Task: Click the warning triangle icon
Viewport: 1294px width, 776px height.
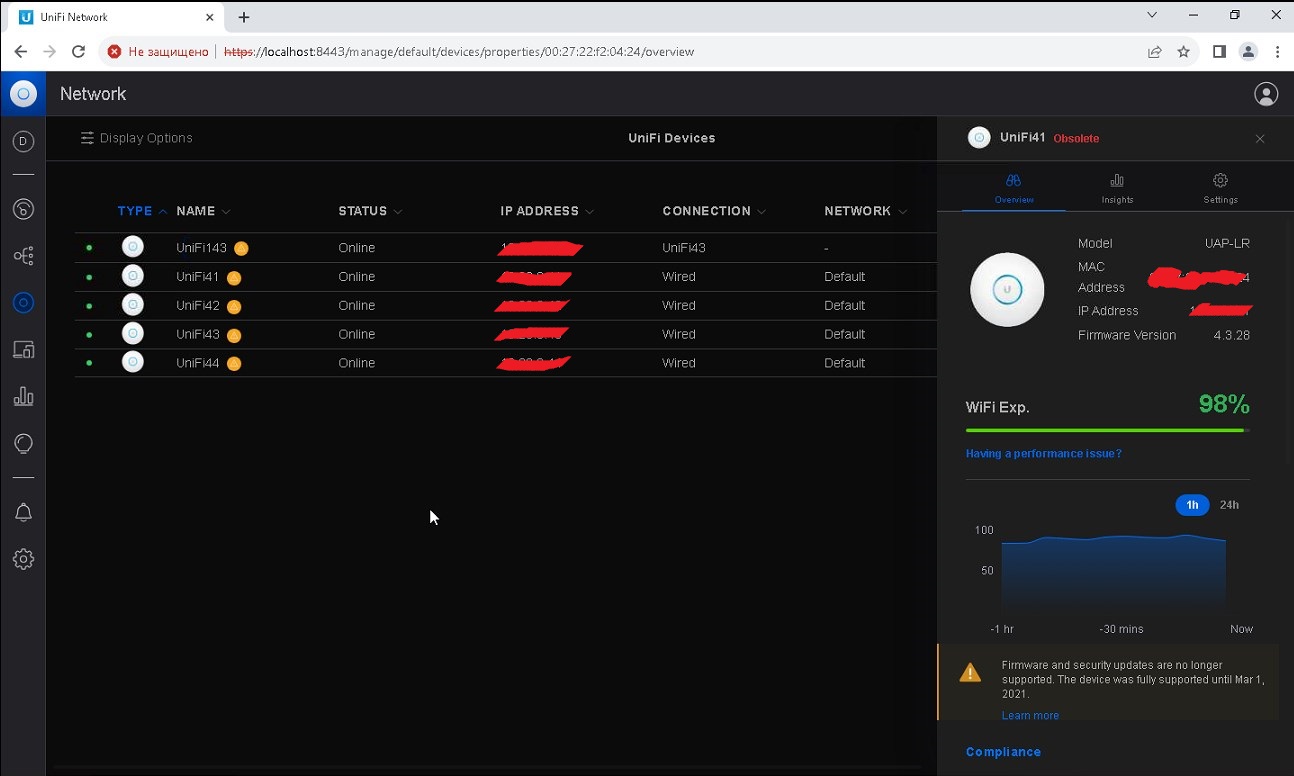Action: [x=970, y=673]
